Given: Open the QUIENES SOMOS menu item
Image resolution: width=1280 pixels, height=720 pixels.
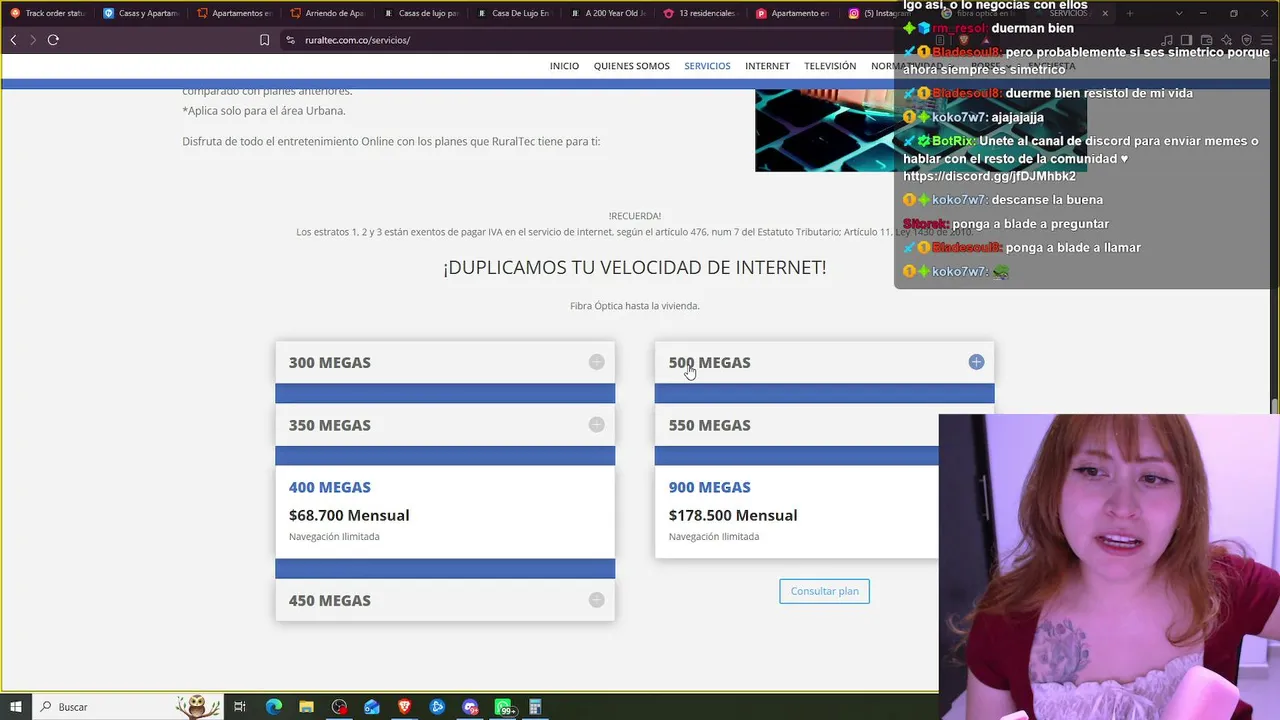Looking at the screenshot, I should [x=632, y=66].
